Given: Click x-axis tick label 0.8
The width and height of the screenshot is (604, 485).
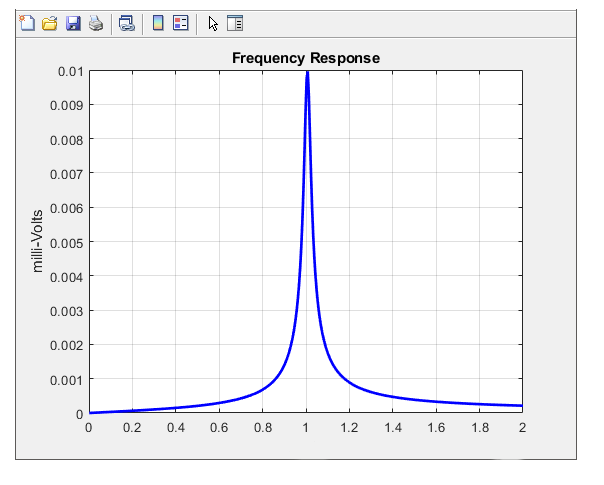Looking at the screenshot, I should point(263,428).
